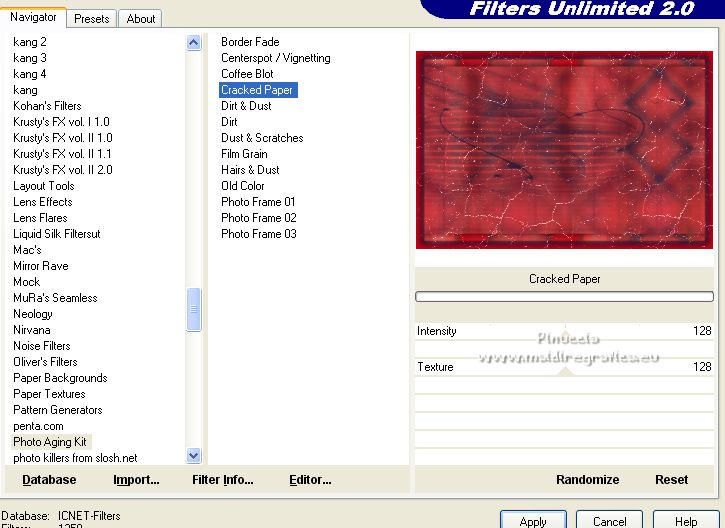Select the kang 4 category
This screenshot has width=725, height=528.
(x=30, y=74)
